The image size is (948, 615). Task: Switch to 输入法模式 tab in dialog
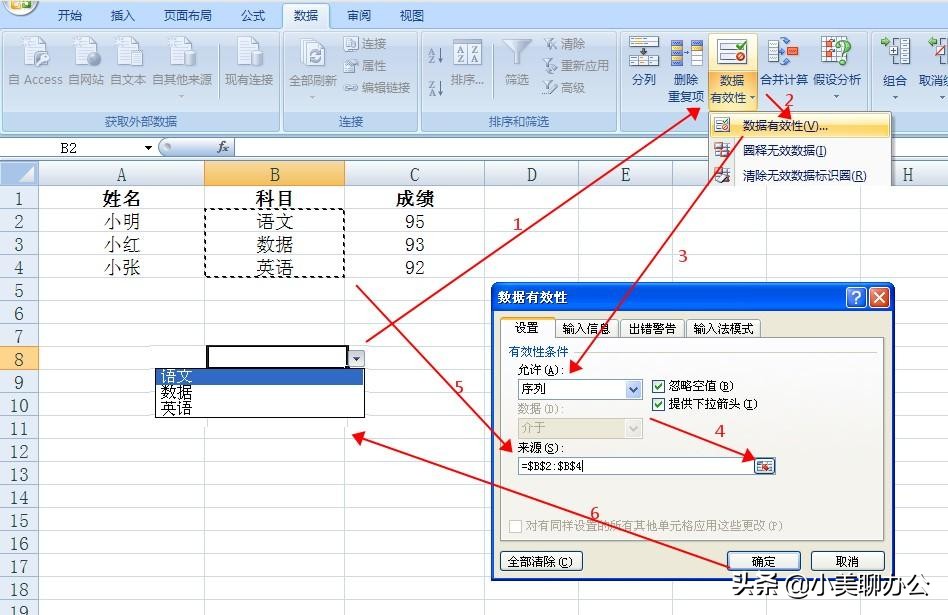click(x=723, y=328)
